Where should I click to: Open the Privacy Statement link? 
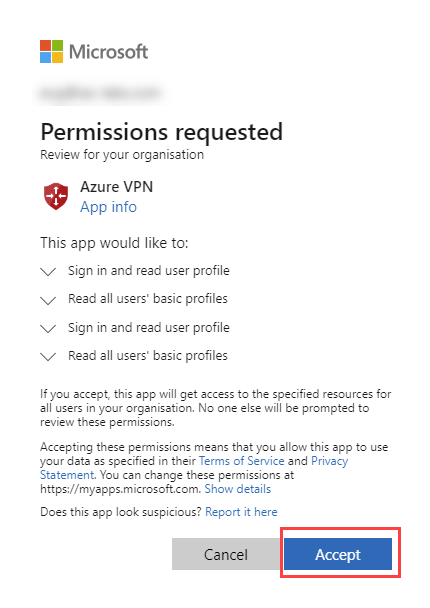tap(329, 461)
